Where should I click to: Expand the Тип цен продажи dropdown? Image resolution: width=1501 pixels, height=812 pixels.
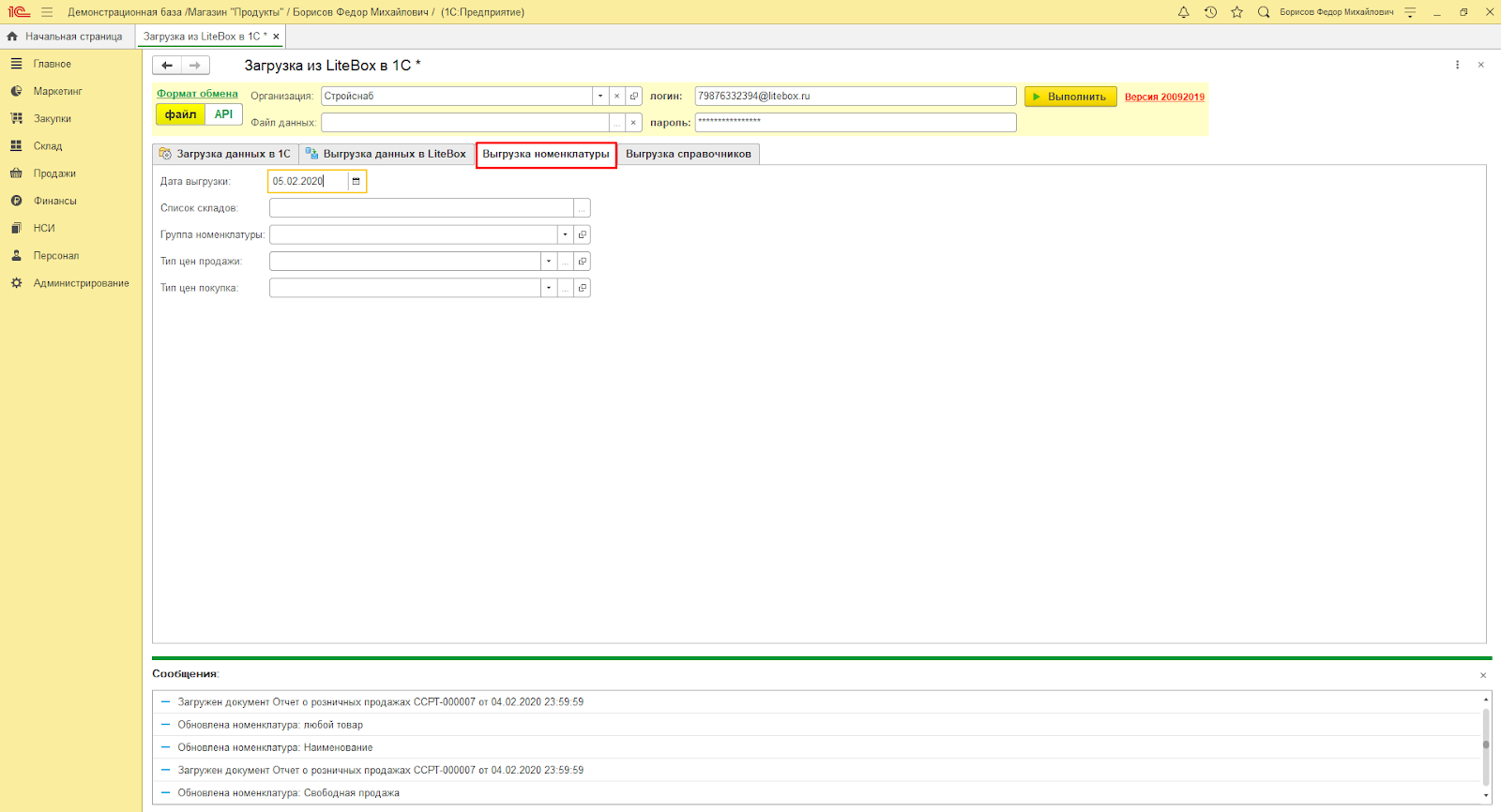tap(549, 262)
